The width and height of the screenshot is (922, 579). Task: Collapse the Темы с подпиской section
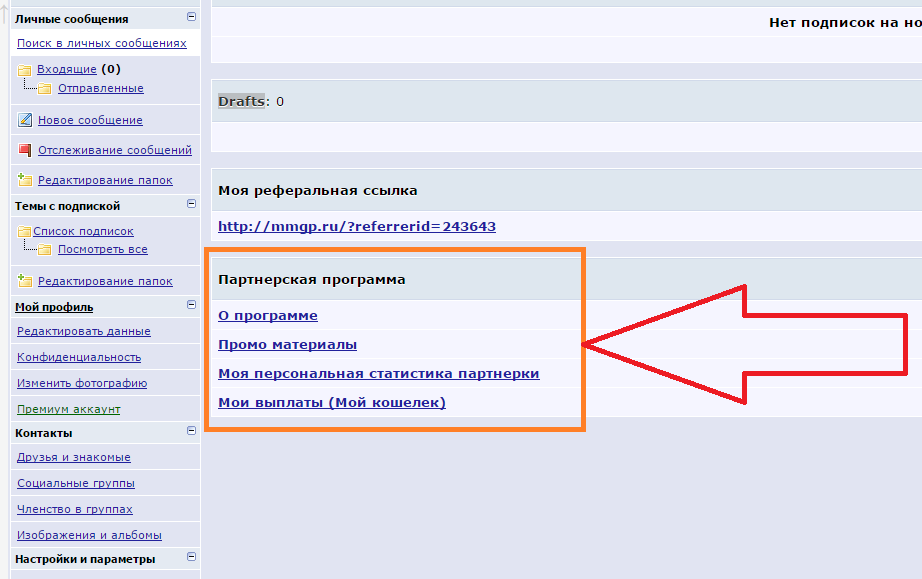tap(191, 204)
